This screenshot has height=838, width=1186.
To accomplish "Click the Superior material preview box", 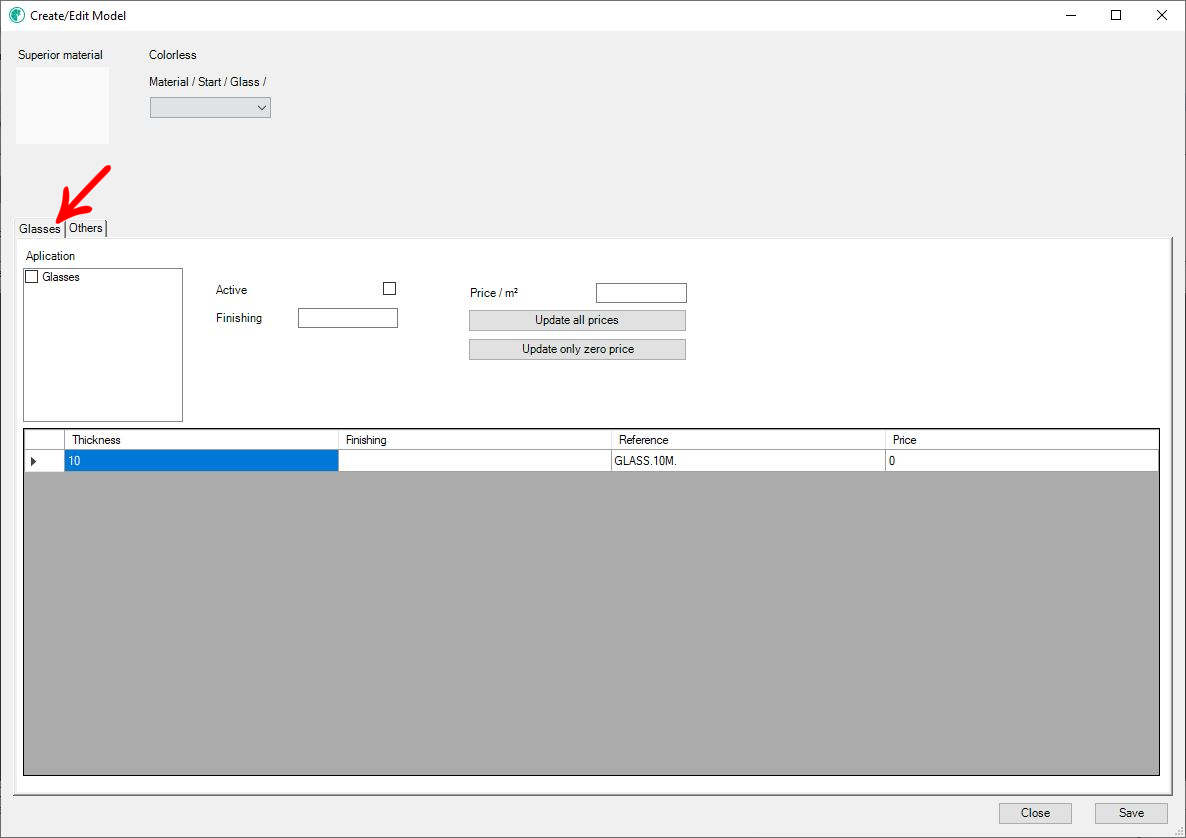I will [63, 106].
